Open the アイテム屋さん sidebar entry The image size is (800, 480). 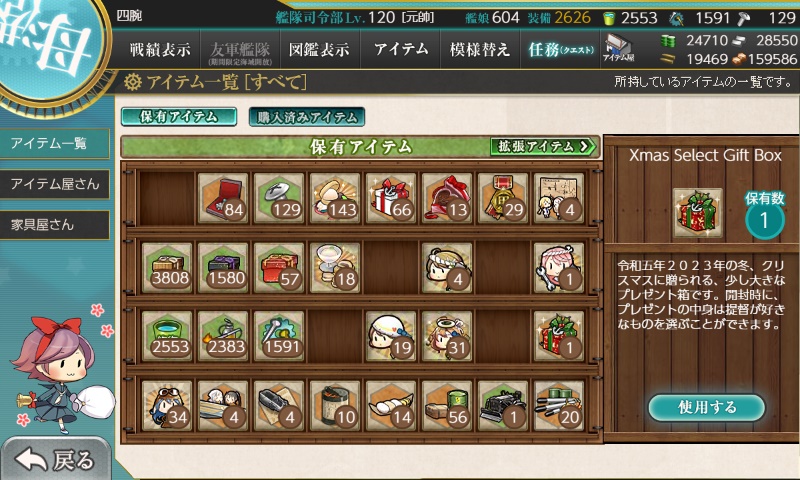pyautogui.click(x=55, y=184)
